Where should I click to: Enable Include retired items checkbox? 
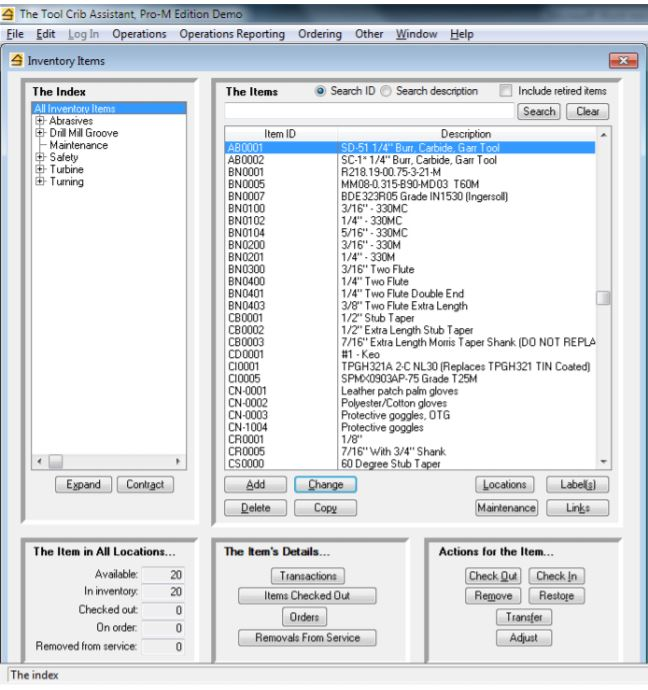pyautogui.click(x=505, y=91)
